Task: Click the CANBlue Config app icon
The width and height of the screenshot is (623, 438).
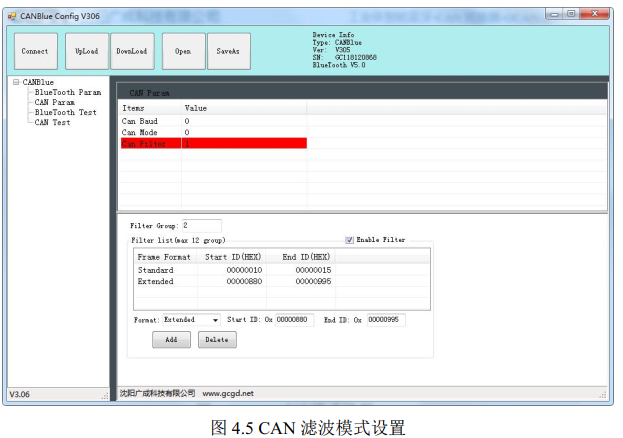Action: tap(12, 16)
